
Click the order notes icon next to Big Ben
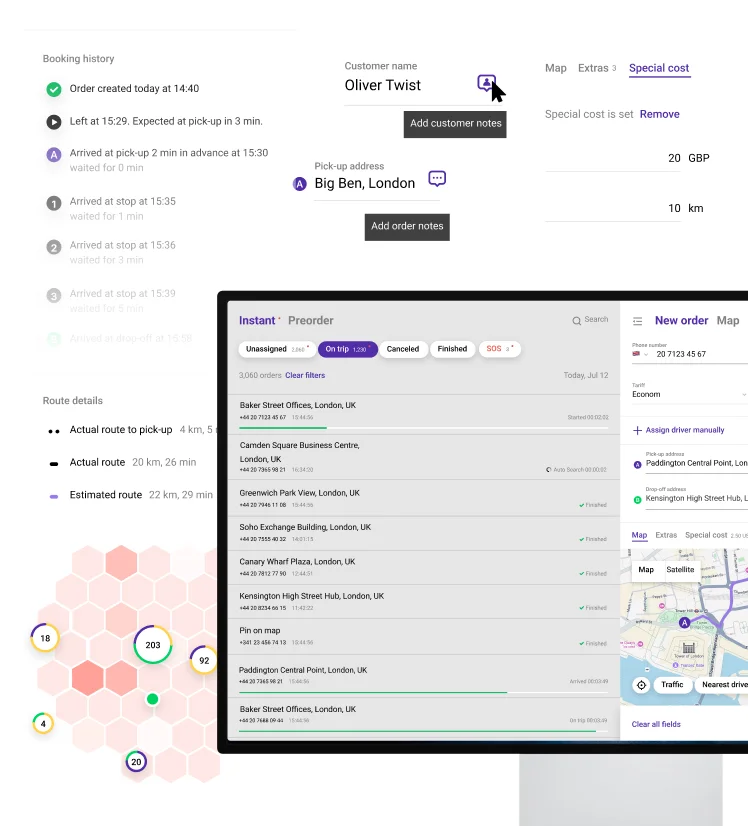437,179
